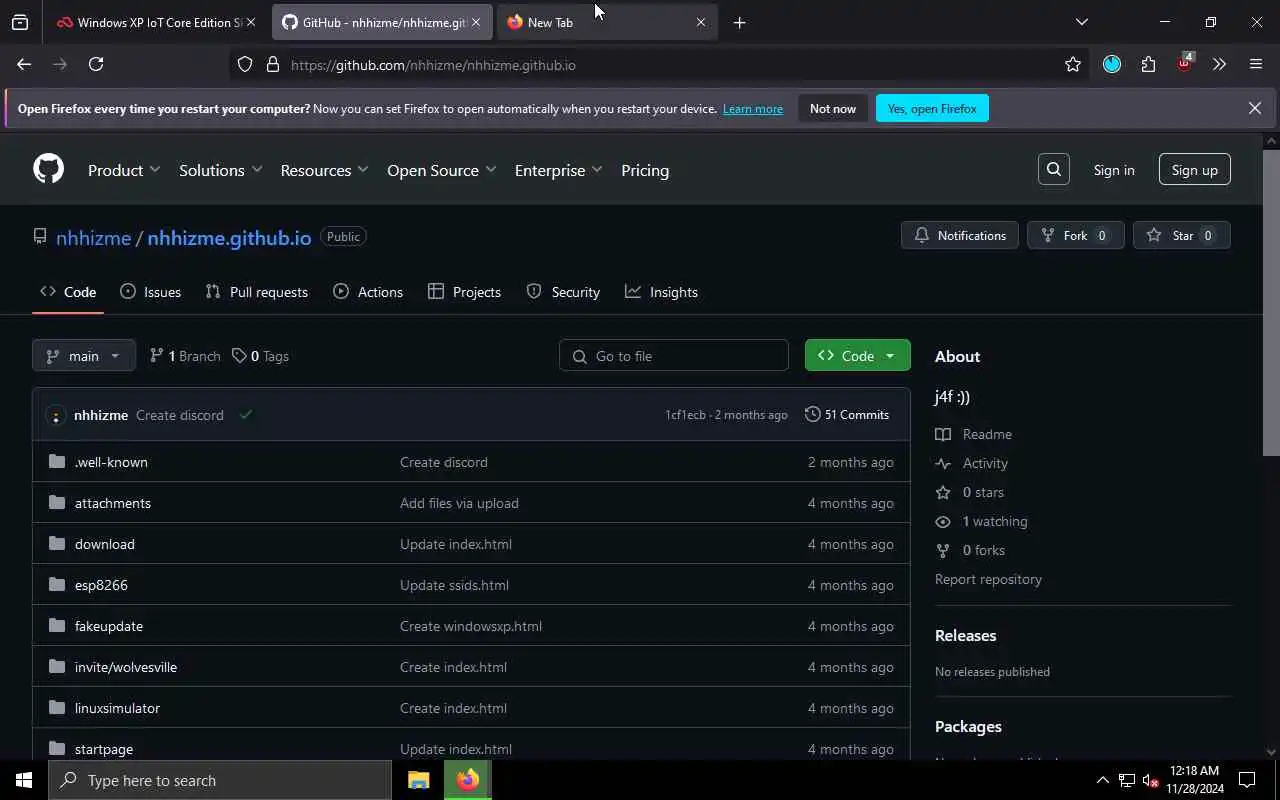Show more tools double-chevron overflow icon
The image size is (1280, 800).
1219,64
